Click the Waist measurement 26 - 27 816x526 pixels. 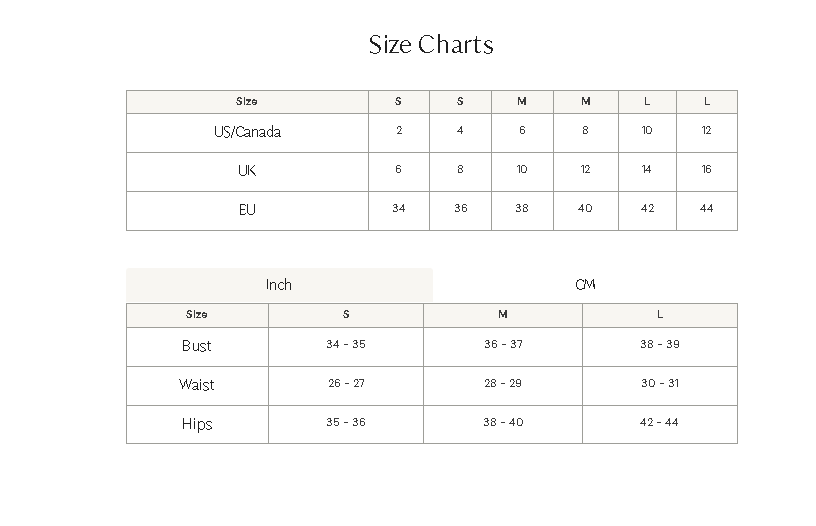pyautogui.click(x=346, y=383)
